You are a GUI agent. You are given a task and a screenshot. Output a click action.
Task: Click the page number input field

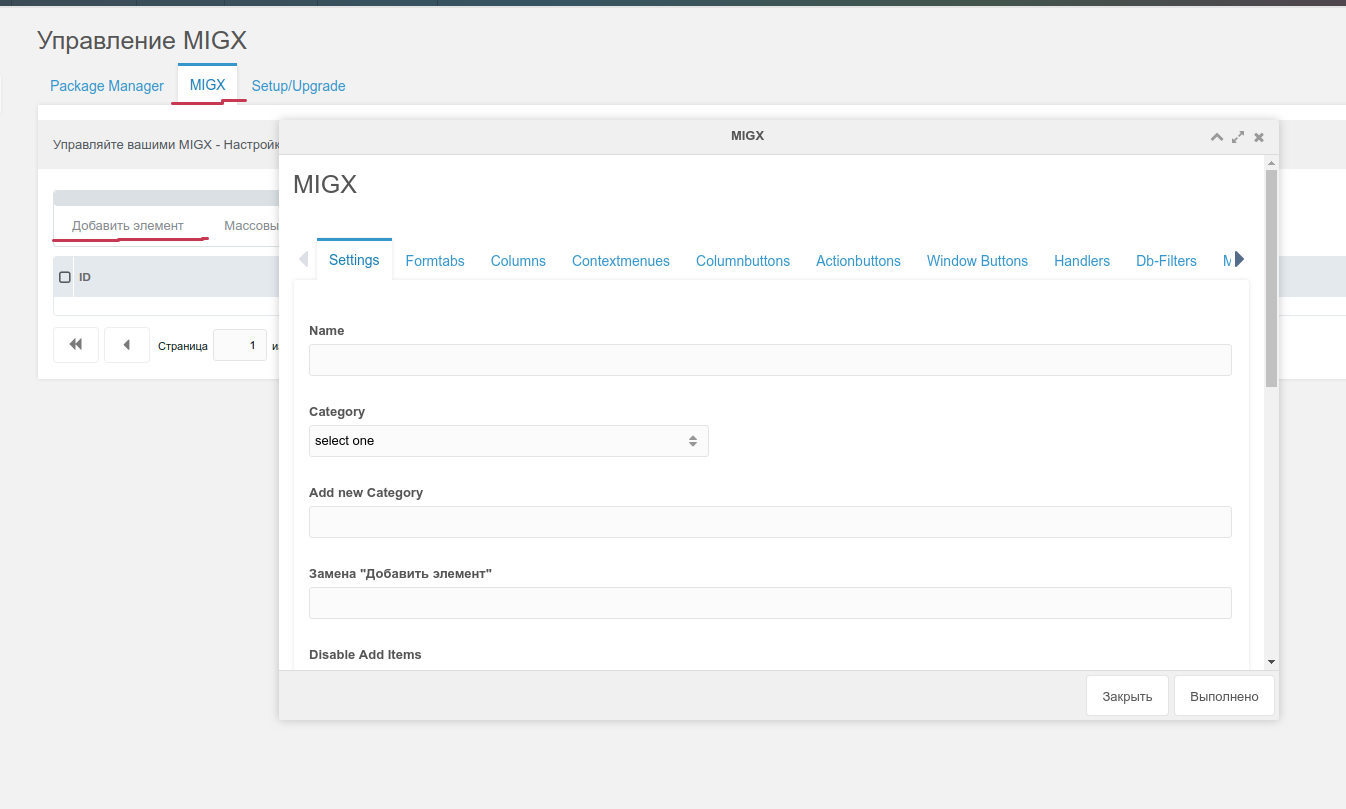(x=240, y=345)
